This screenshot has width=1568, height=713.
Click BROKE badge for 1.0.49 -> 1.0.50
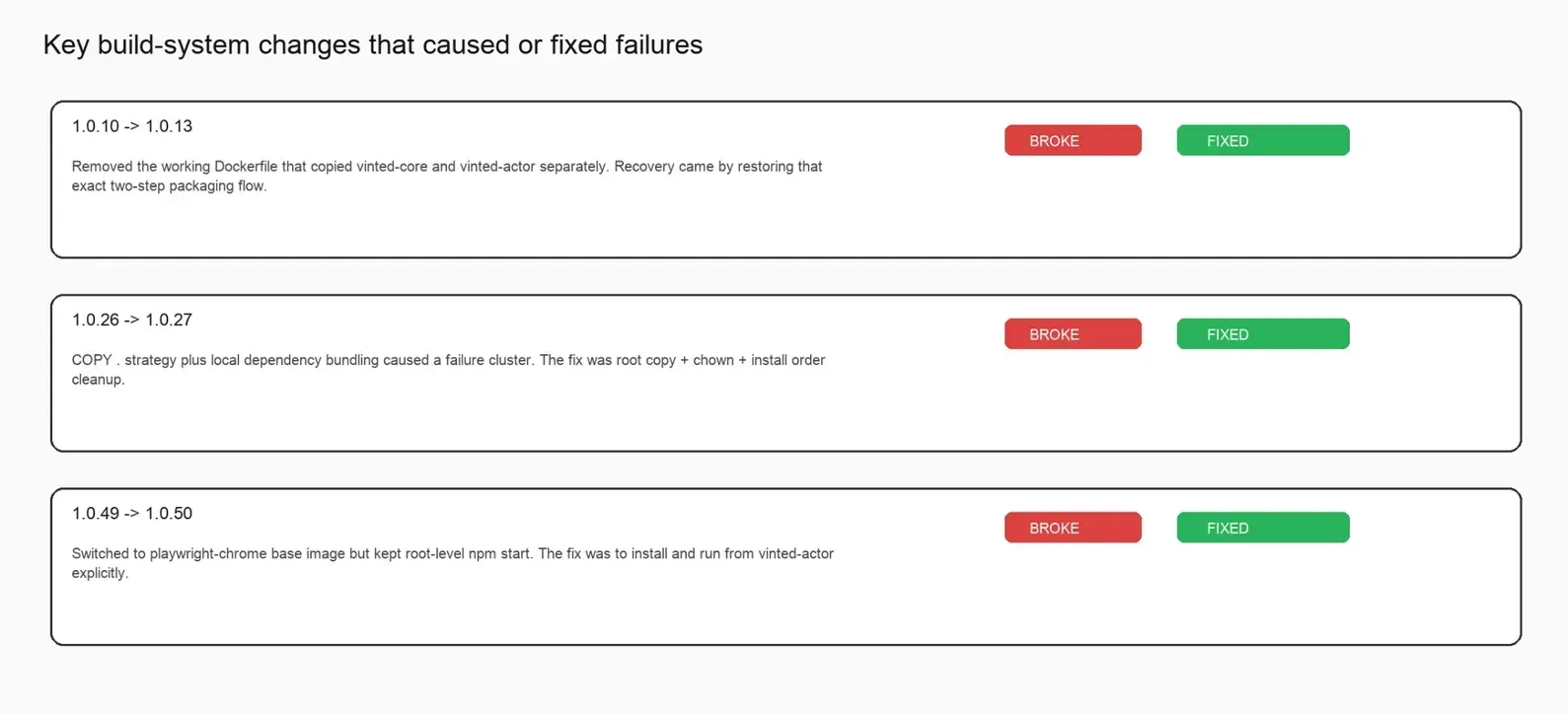coord(1073,528)
